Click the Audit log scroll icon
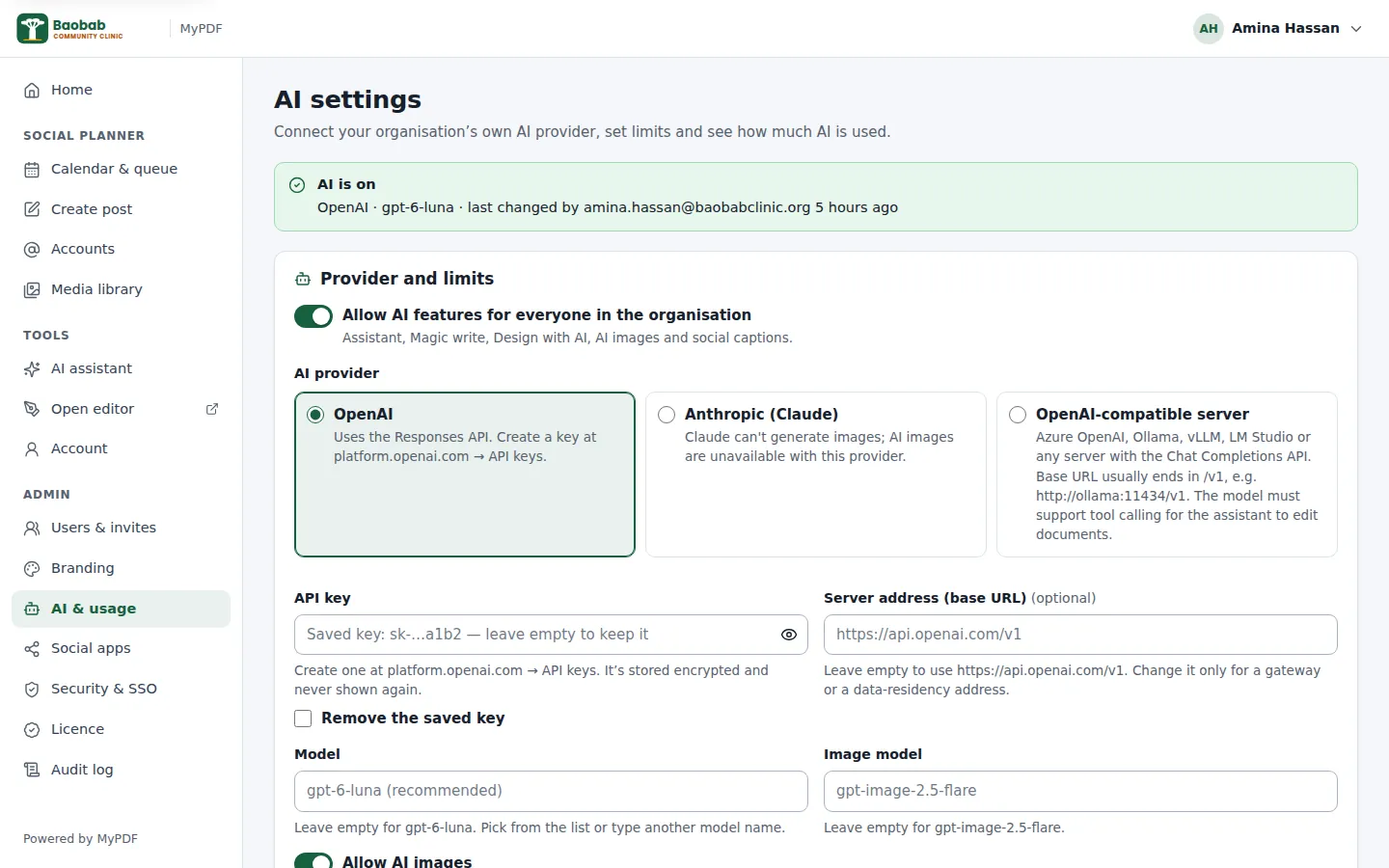The height and width of the screenshot is (868, 1389). 32,770
